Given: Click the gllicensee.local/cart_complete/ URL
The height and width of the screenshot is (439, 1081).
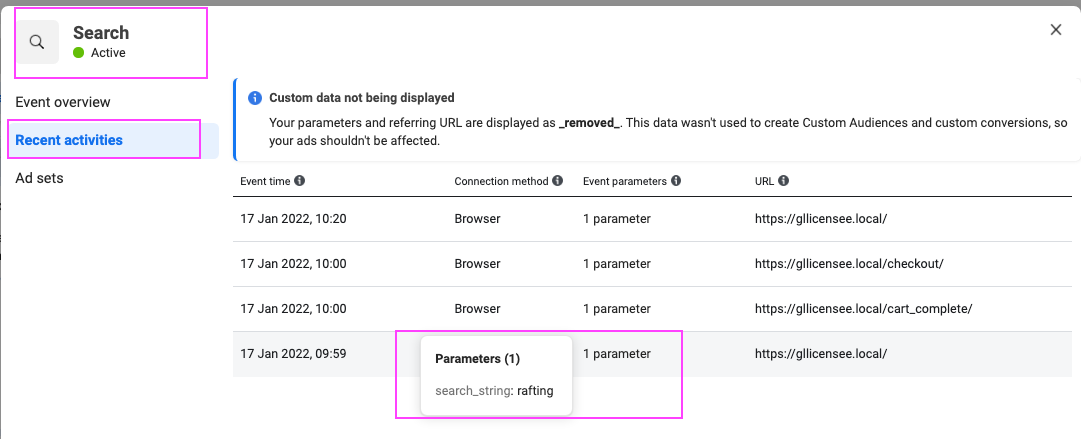Looking at the screenshot, I should [863, 309].
